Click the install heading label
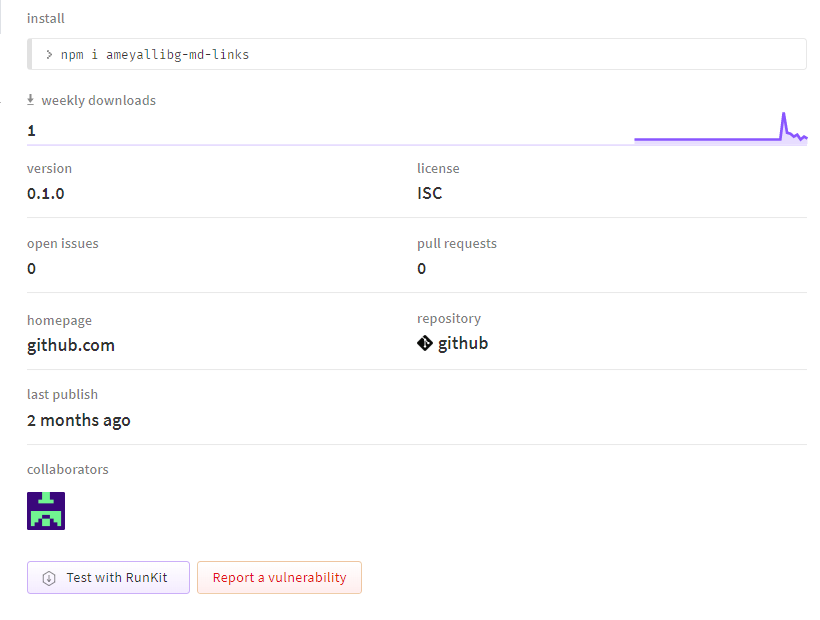820x620 pixels. (46, 18)
